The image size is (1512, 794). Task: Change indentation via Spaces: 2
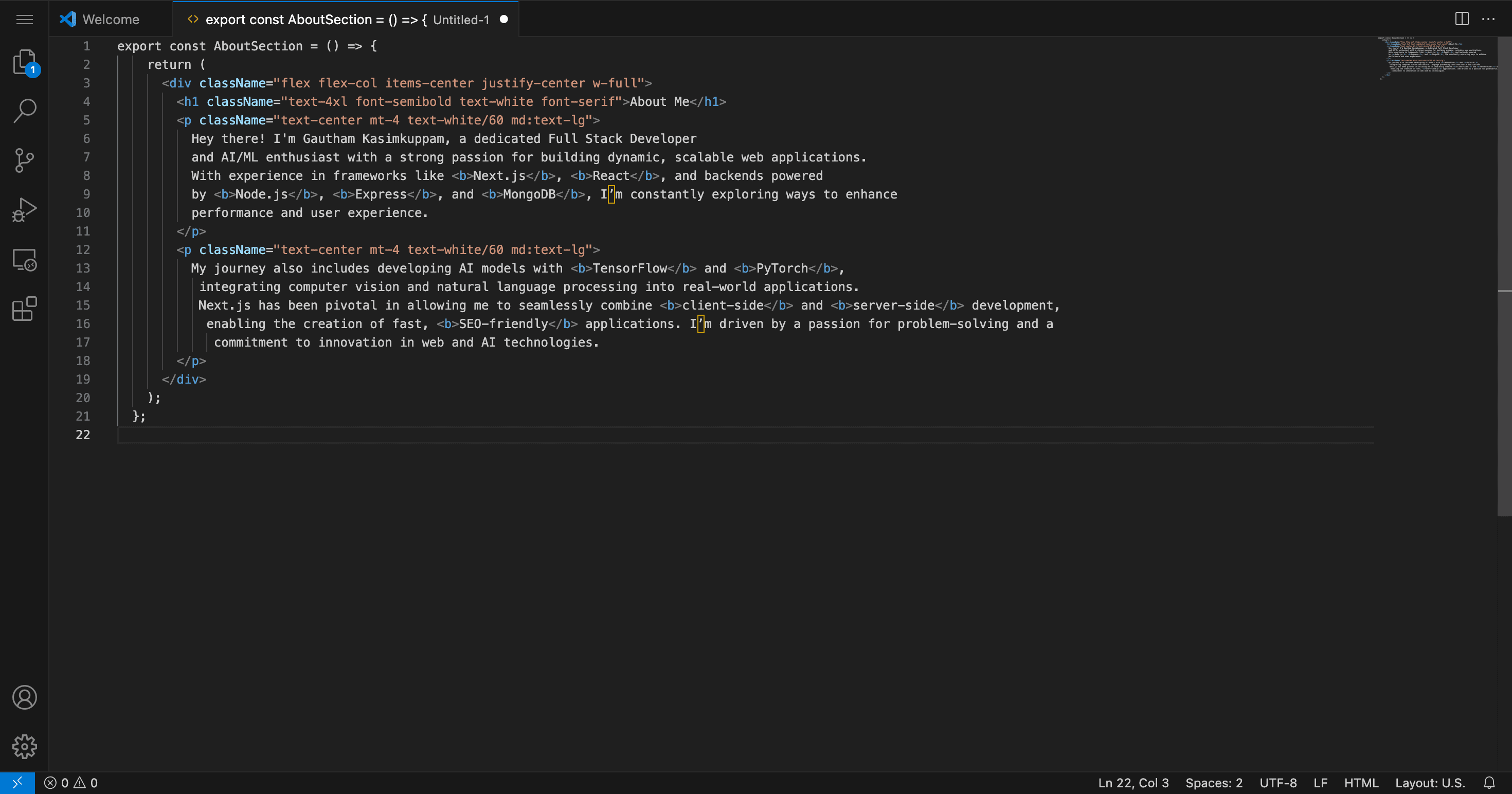coord(1214,783)
